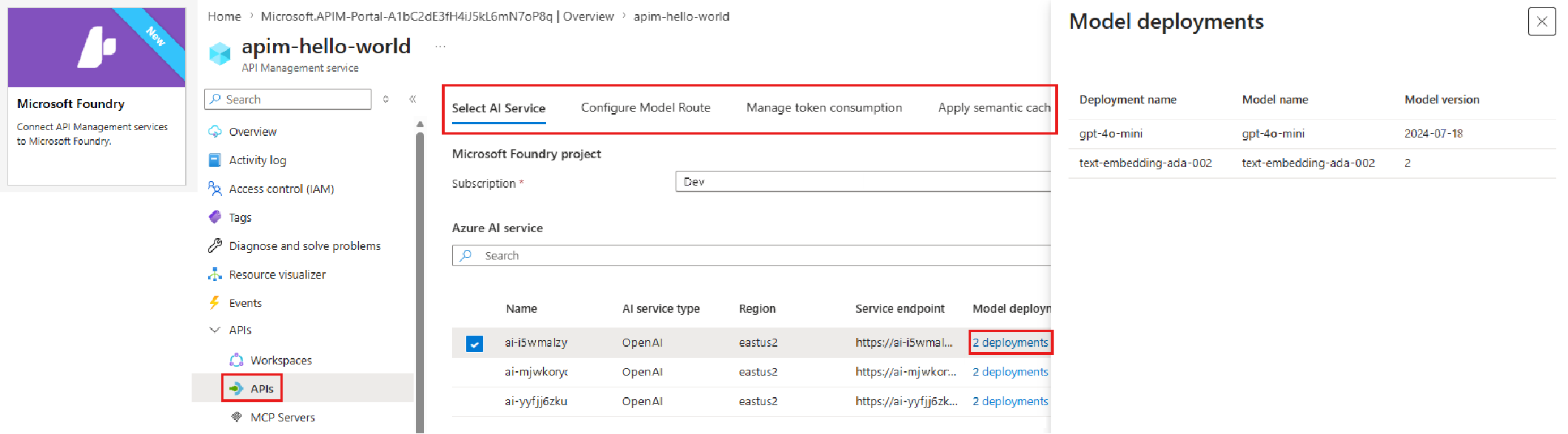Click the APIs arrow icon under APIs
This screenshot has height=434, width=1568.
237,388
